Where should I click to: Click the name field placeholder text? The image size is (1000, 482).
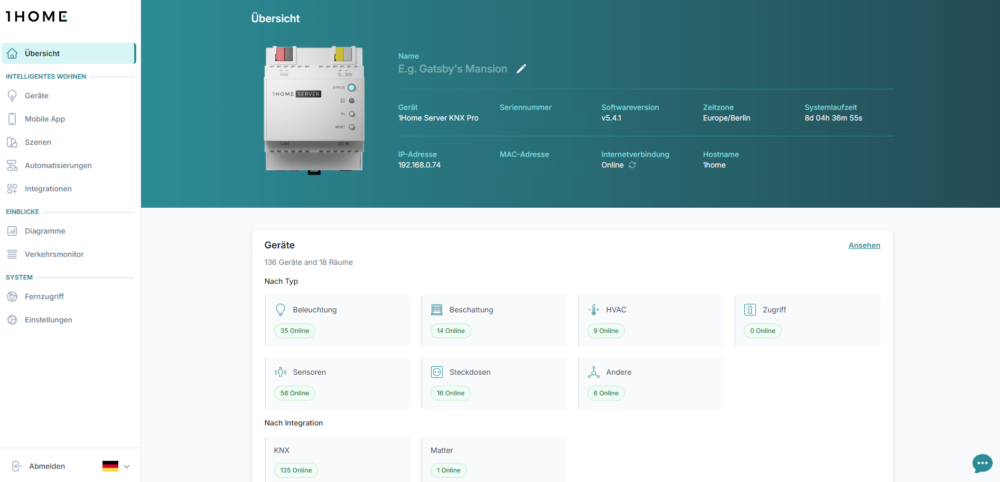453,69
